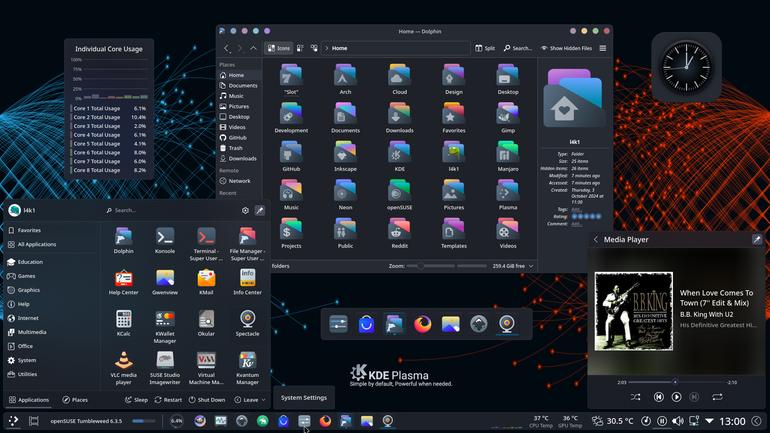Launch VLC media player
This screenshot has width=770, height=433.
[x=124, y=367]
